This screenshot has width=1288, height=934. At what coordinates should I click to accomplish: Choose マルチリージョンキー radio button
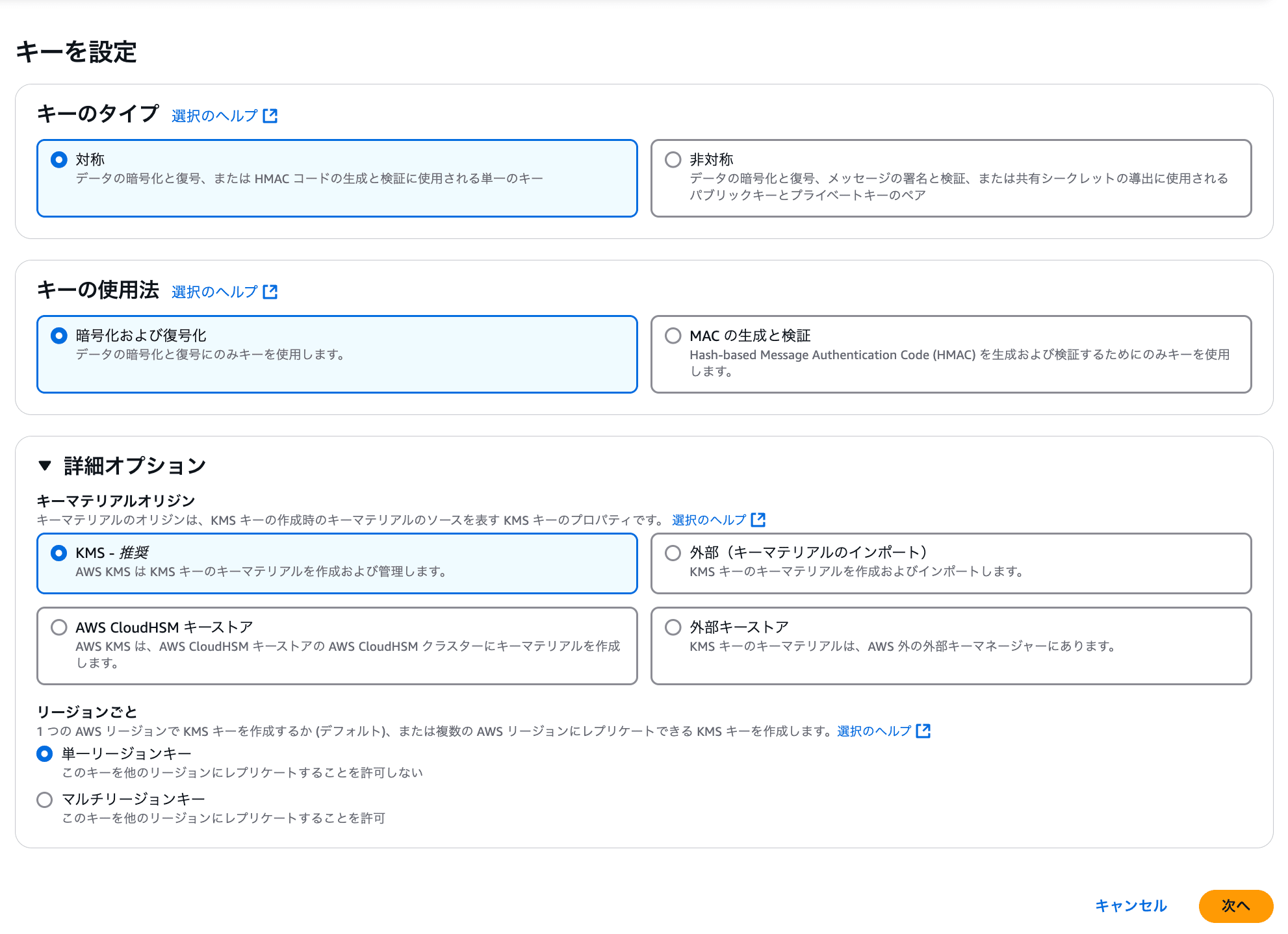click(45, 800)
